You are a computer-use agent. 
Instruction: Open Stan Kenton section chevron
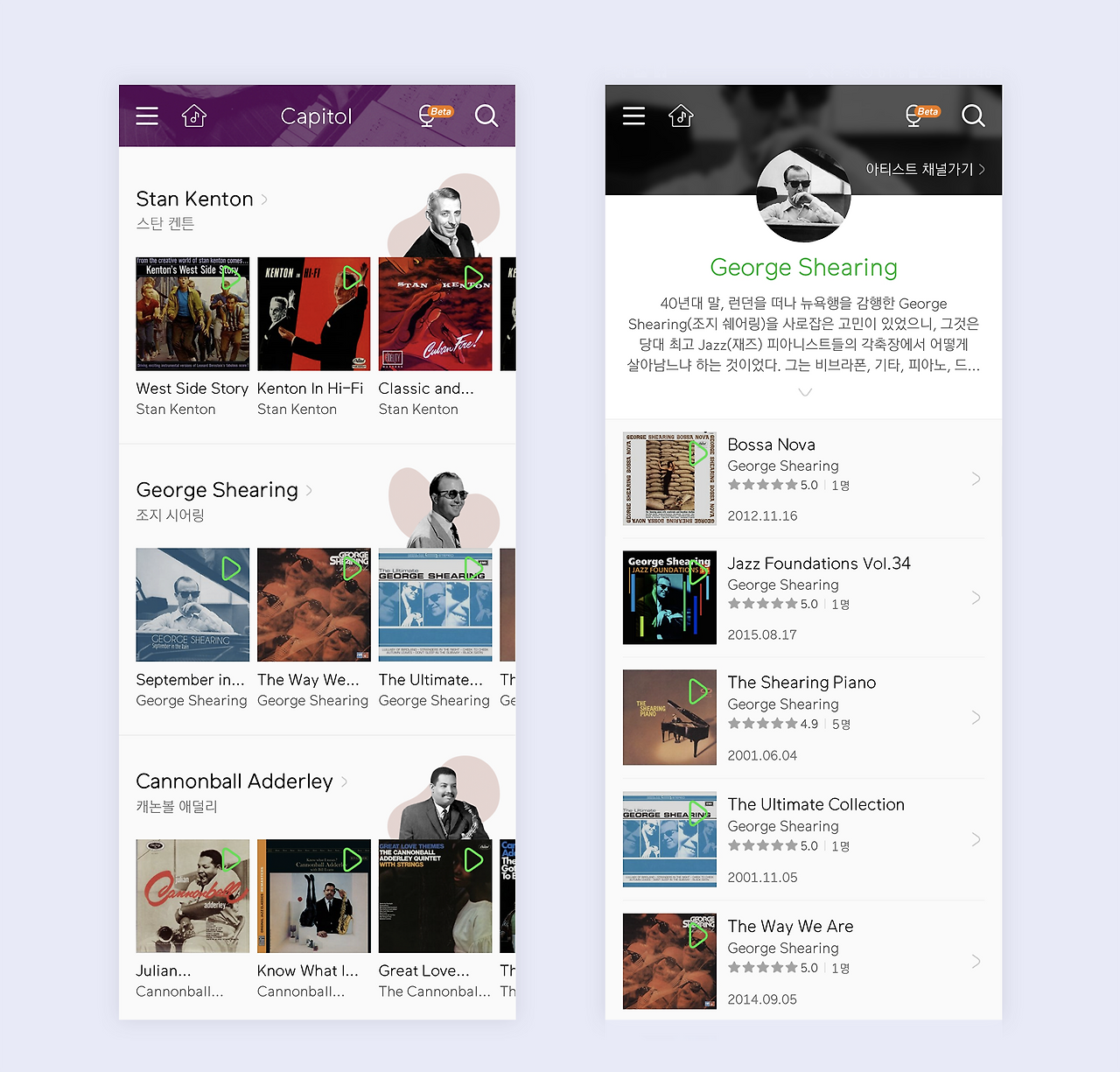coord(264,200)
